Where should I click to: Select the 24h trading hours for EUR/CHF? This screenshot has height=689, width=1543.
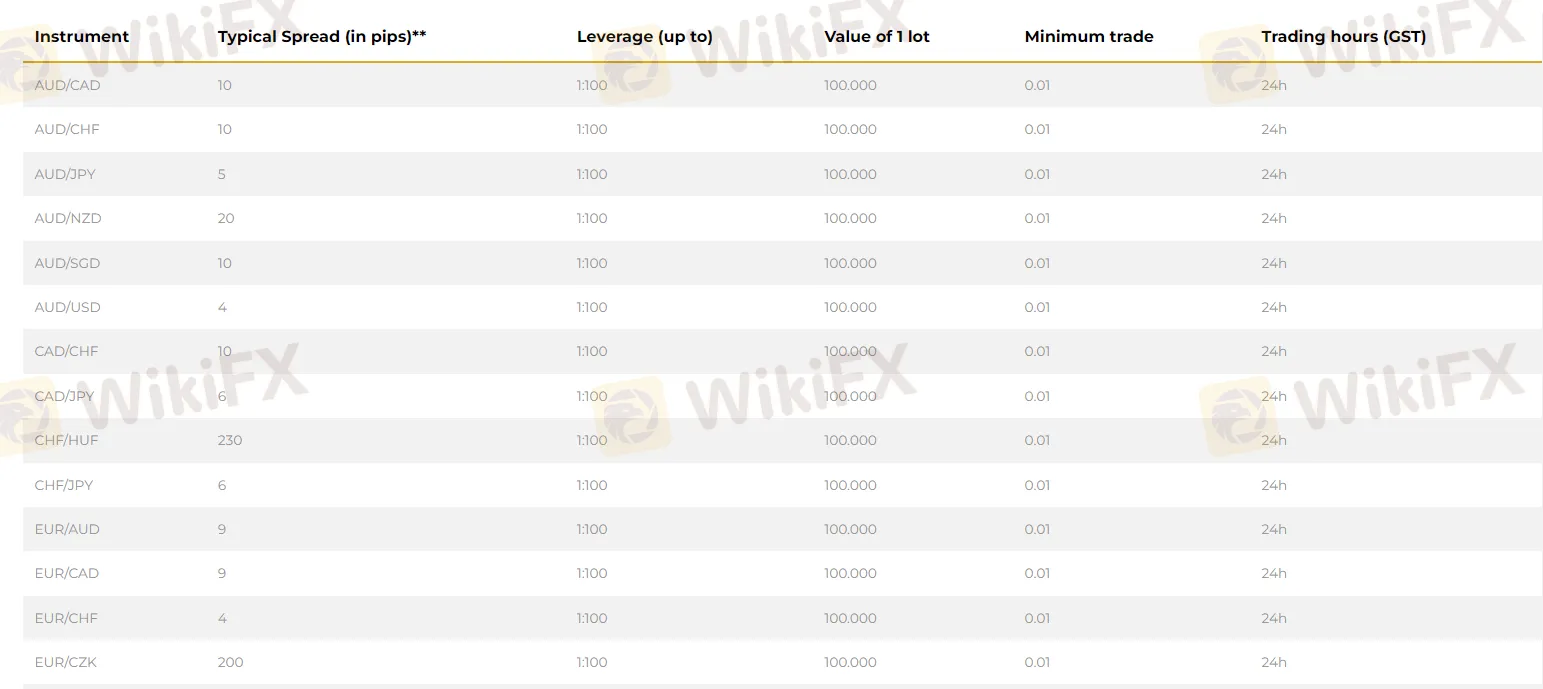pyautogui.click(x=1273, y=619)
